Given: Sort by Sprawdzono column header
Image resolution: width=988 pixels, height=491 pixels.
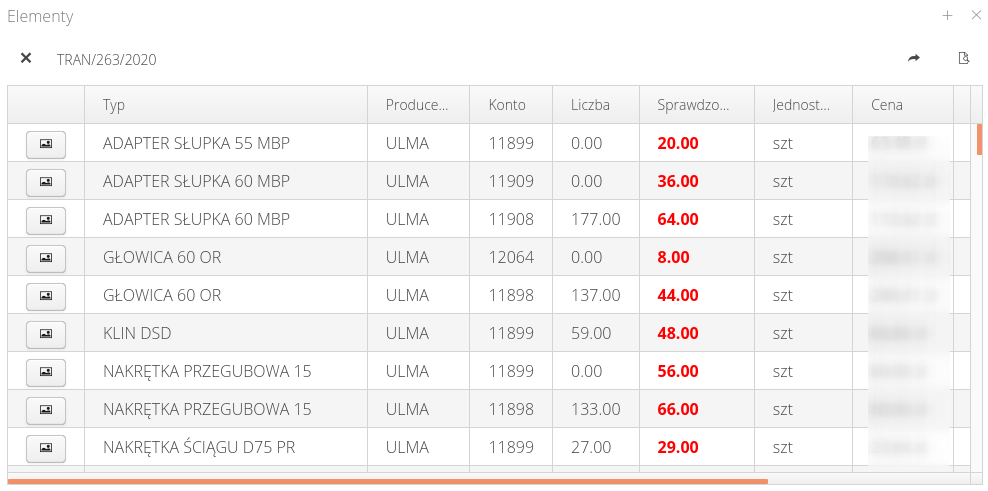Looking at the screenshot, I should (697, 105).
